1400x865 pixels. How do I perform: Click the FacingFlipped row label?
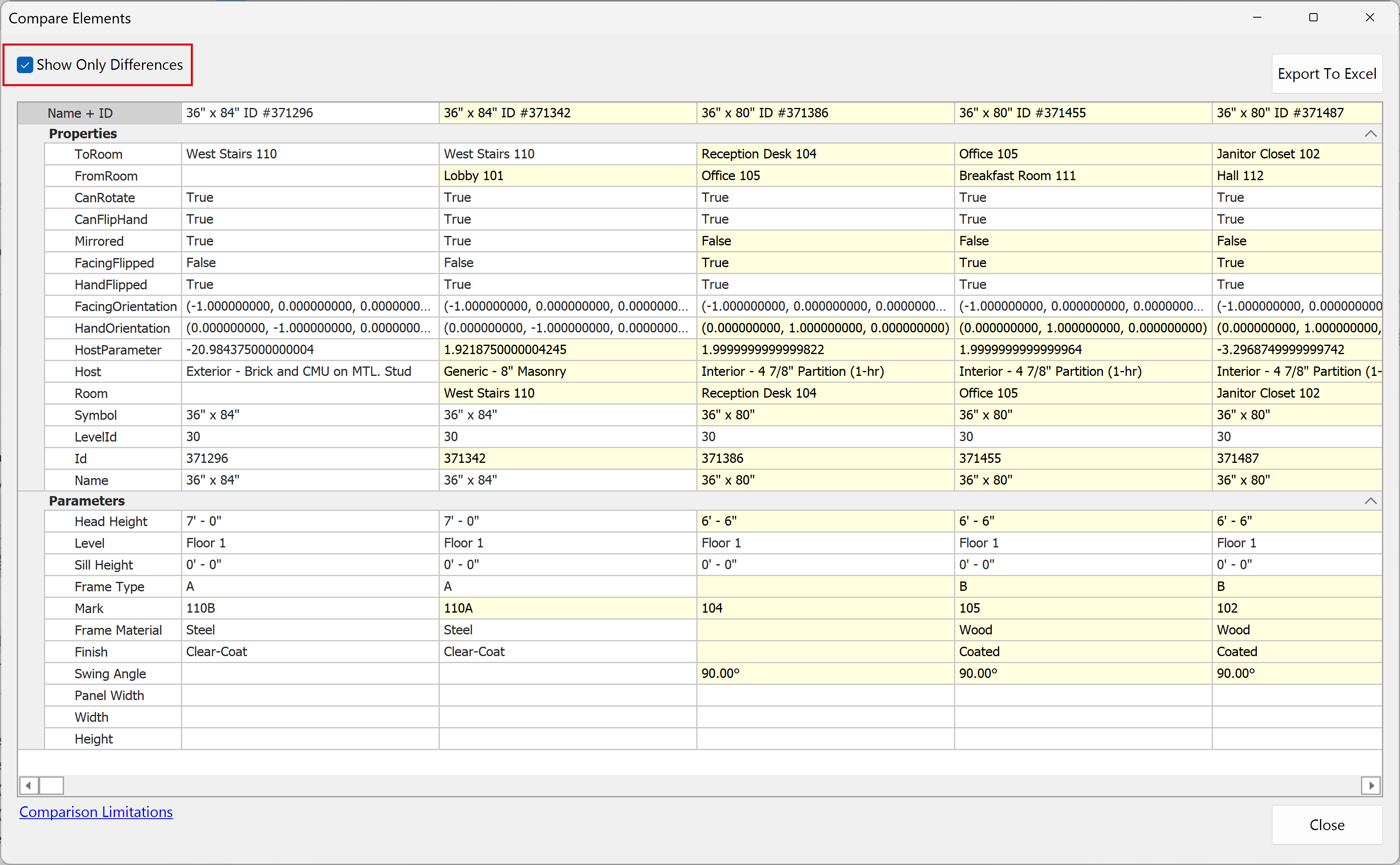113,263
